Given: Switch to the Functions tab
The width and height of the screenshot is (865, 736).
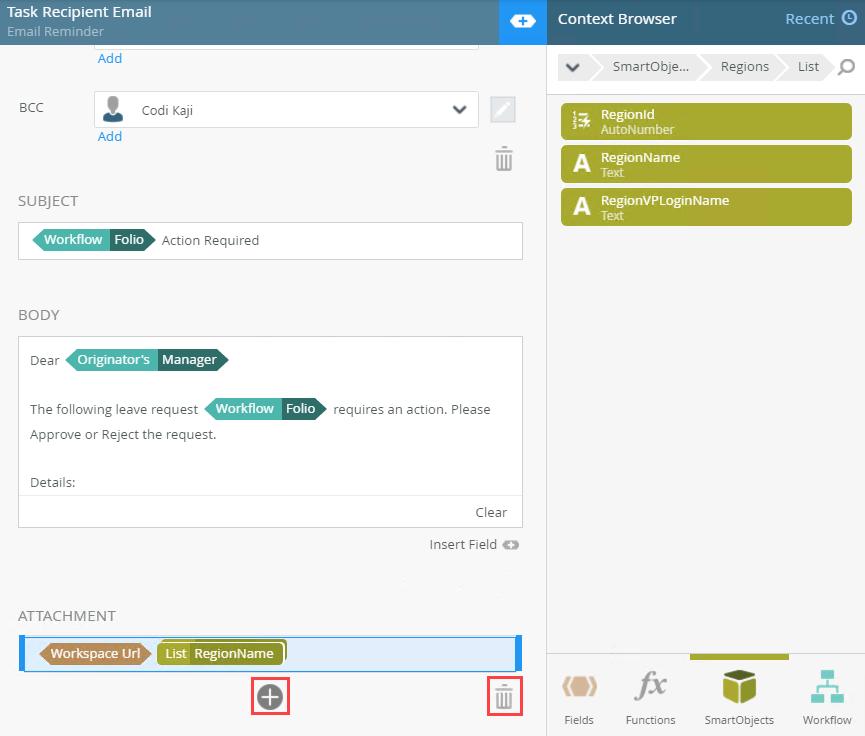Looking at the screenshot, I should (x=650, y=696).
